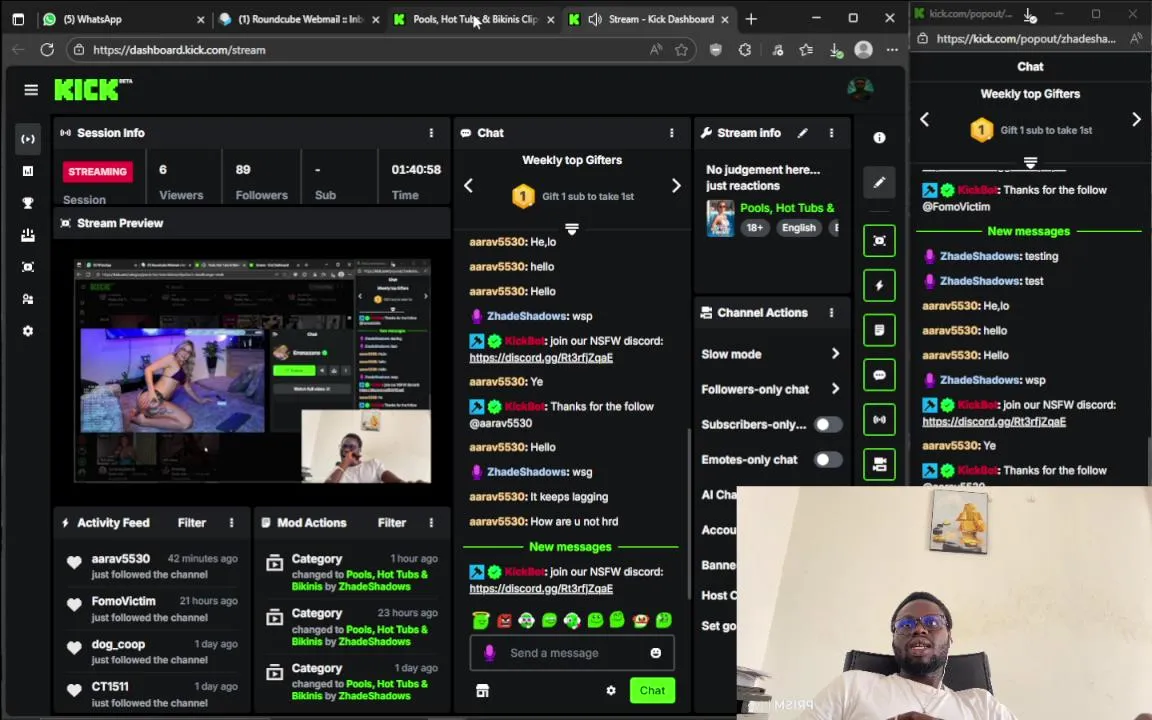
Task: Click the pencil edit-layout icon in right icon column
Action: pos(879,182)
